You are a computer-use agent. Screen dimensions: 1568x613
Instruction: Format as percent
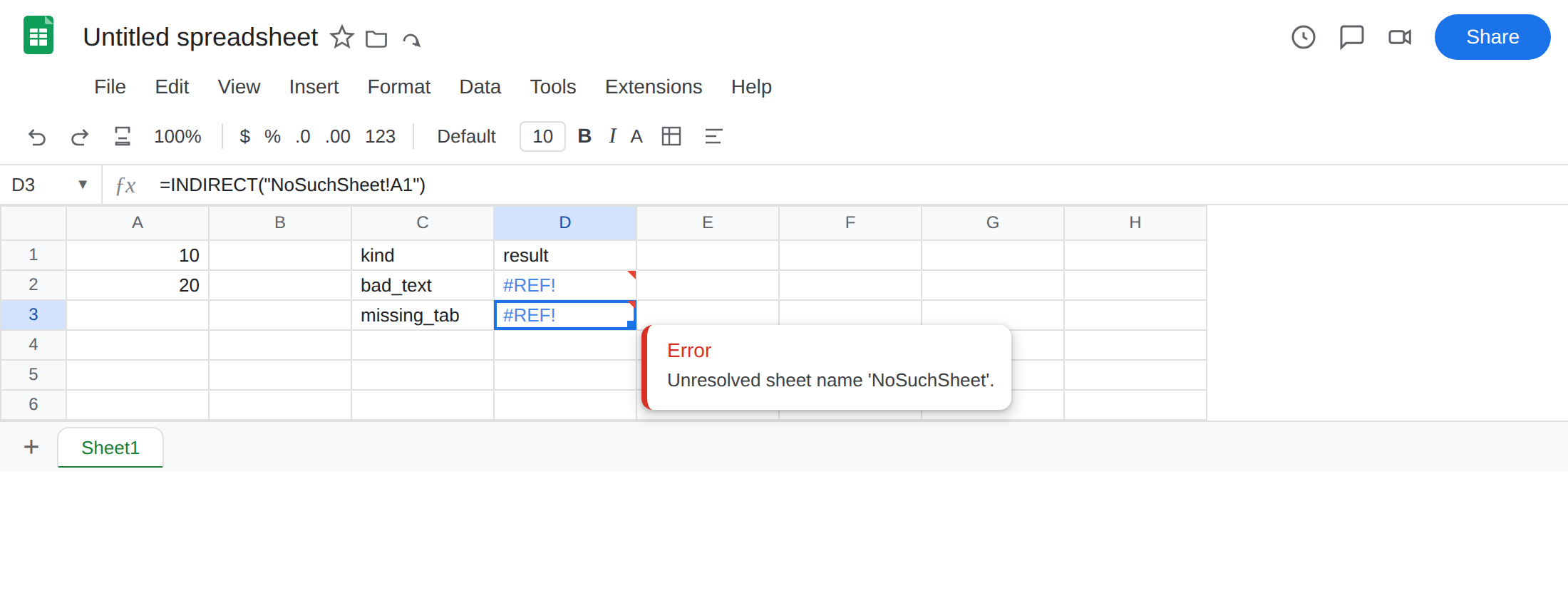pyautogui.click(x=272, y=136)
